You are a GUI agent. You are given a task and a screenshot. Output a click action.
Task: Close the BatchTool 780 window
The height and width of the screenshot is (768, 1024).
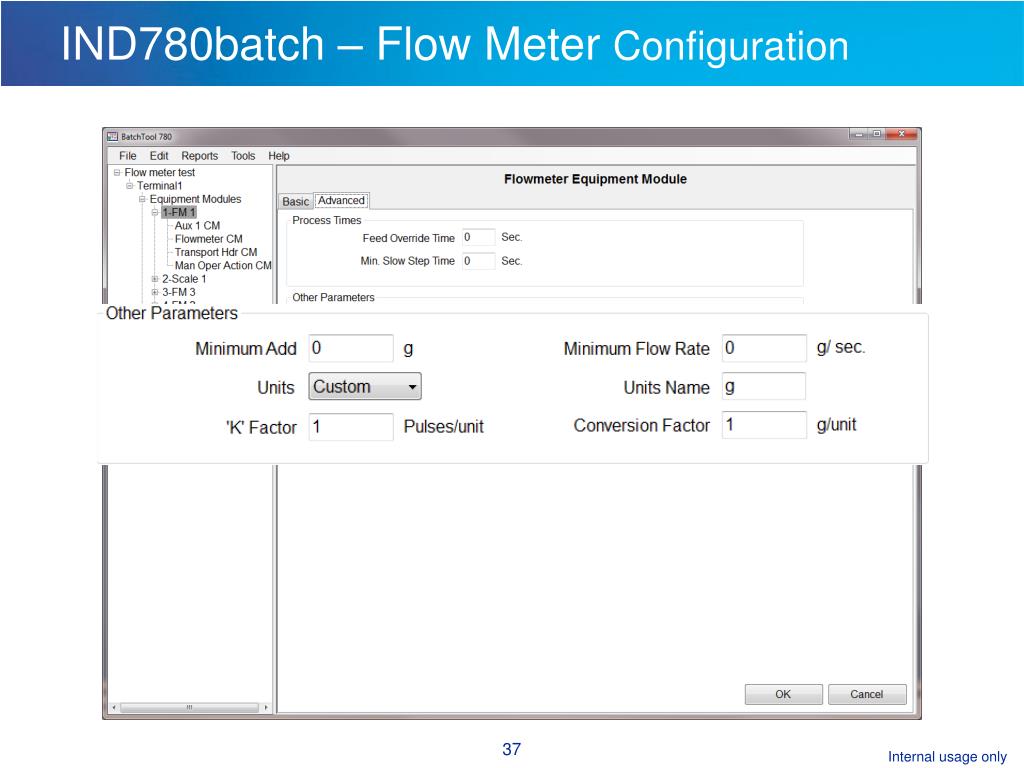[902, 134]
